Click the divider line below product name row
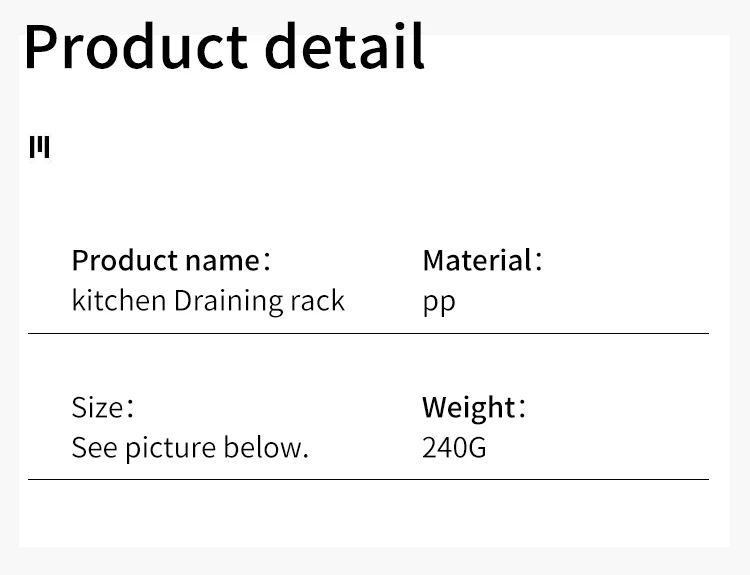 point(368,333)
